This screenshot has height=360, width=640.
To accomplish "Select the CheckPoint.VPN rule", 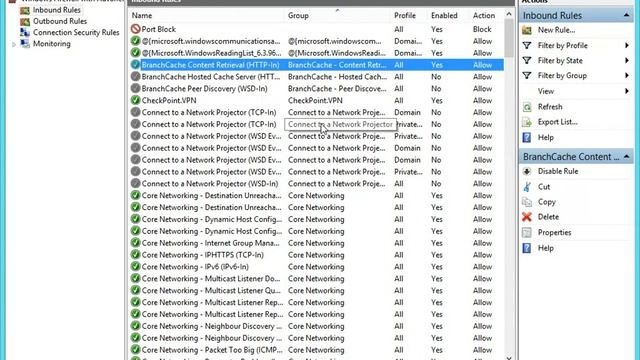I will click(169, 100).
